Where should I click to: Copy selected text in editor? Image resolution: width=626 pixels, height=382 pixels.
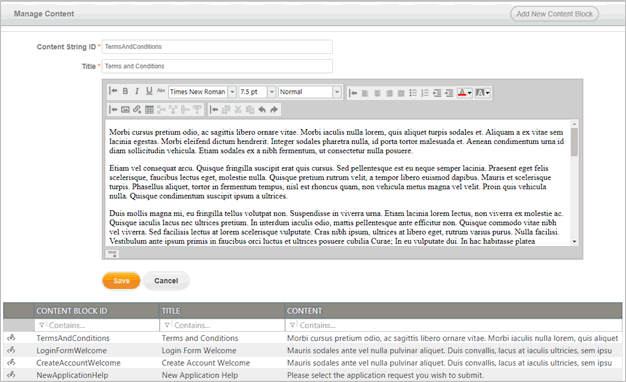coord(226,109)
